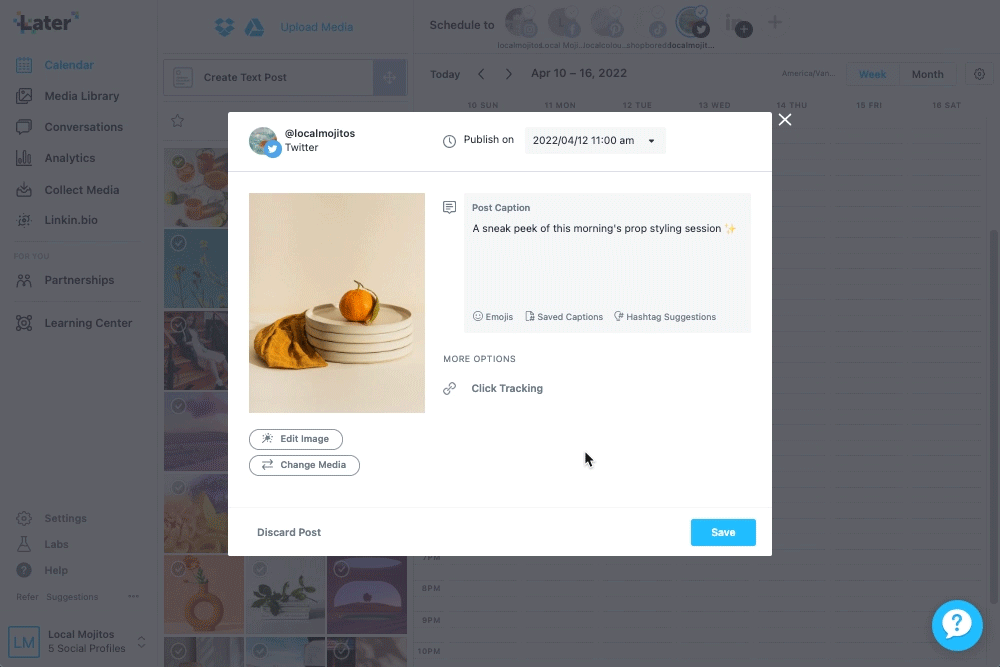Go to previous week arrow
Viewport: 1000px width, 667px height.
click(482, 74)
